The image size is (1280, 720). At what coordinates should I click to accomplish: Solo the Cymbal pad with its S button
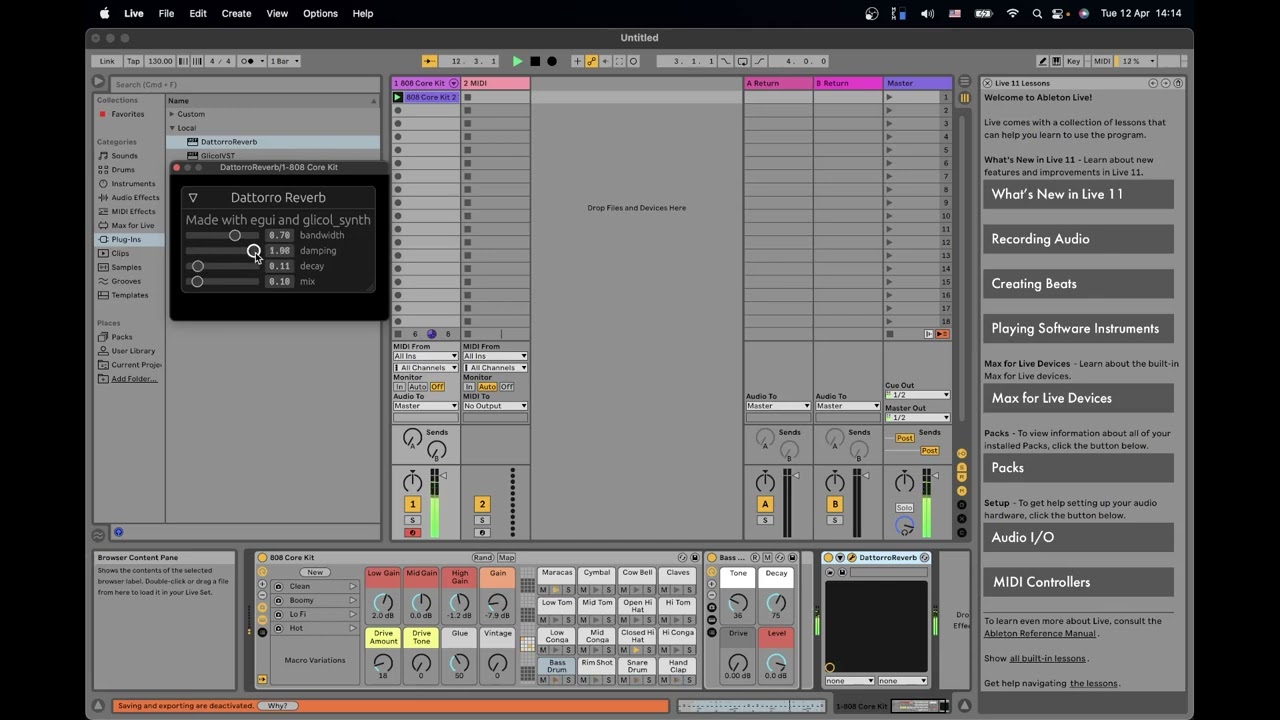(x=610, y=590)
